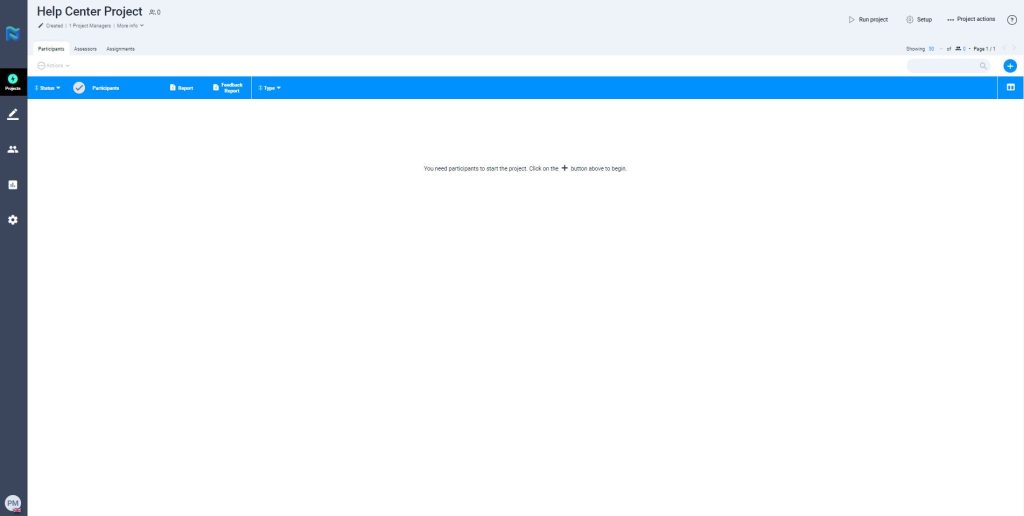Click the pencil icon in the sidebar
Screen dimensions: 1024x516
tap(13, 115)
